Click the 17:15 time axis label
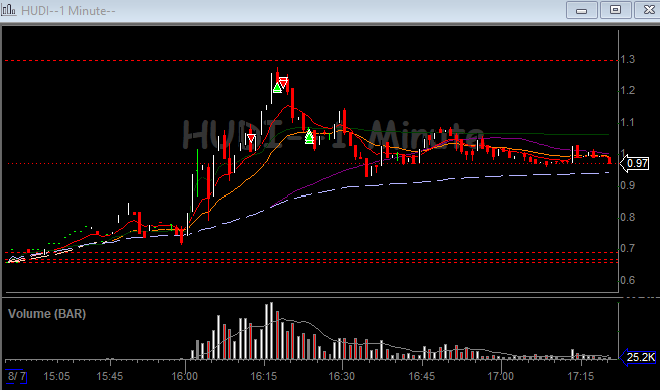 [580, 376]
